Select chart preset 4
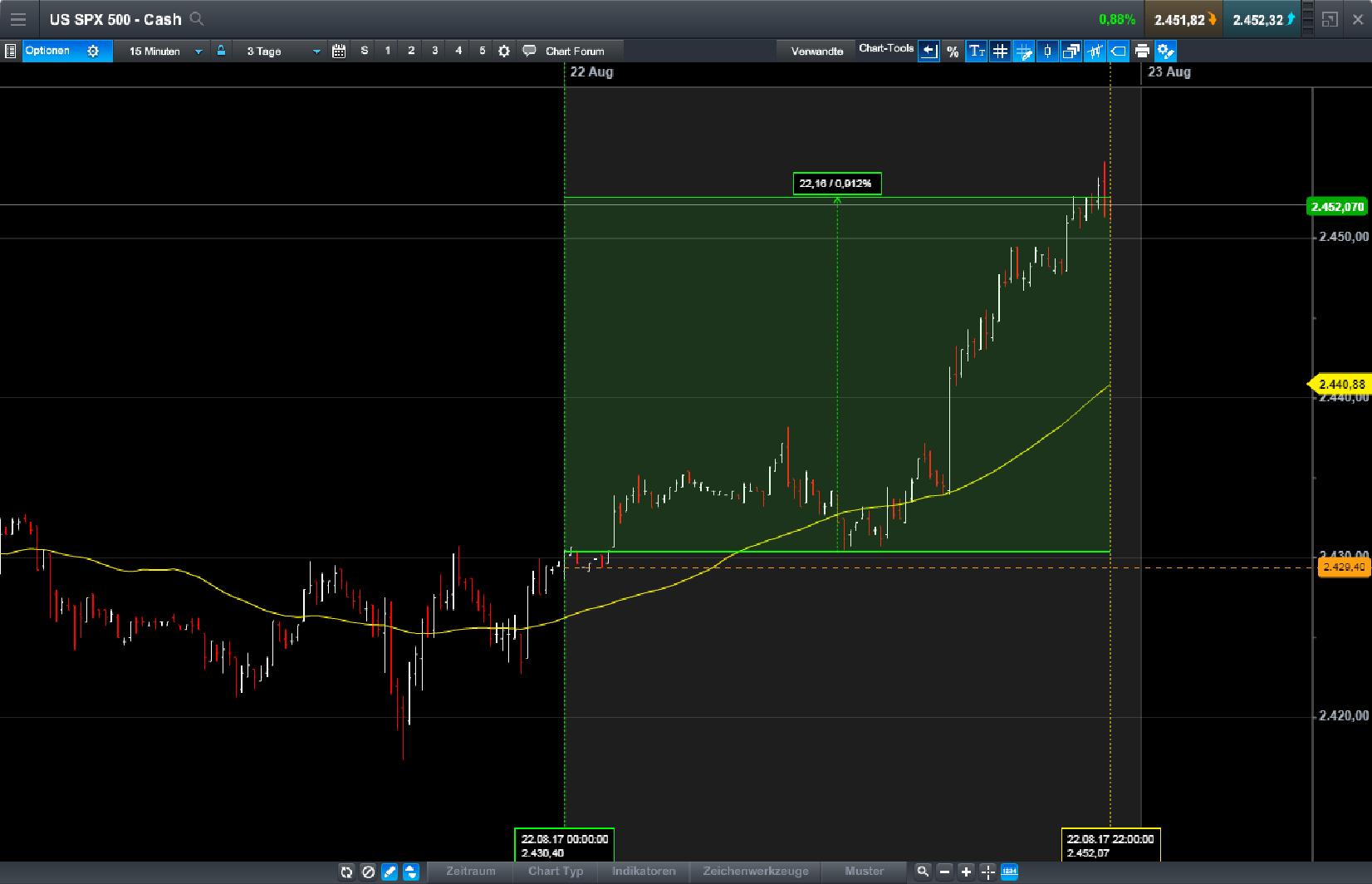Viewport: 1372px width, 884px height. [458, 51]
